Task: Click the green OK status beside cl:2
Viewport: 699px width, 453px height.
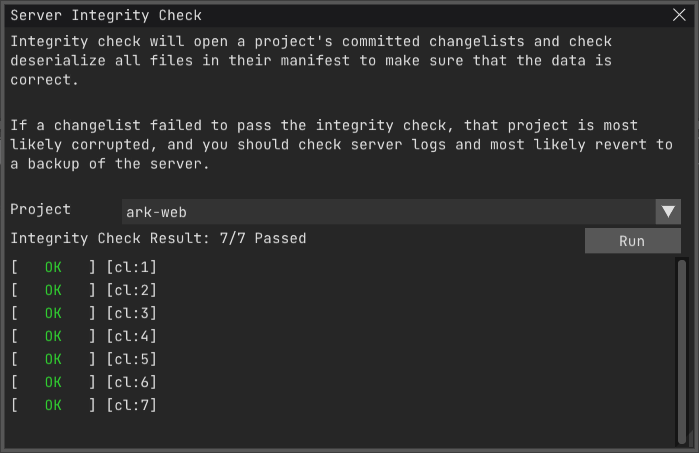Action: coord(53,290)
